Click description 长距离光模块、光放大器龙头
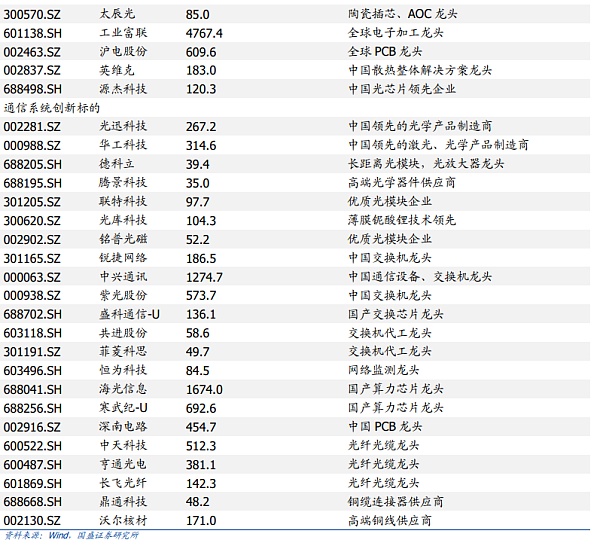The image size is (600, 546). [x=424, y=163]
